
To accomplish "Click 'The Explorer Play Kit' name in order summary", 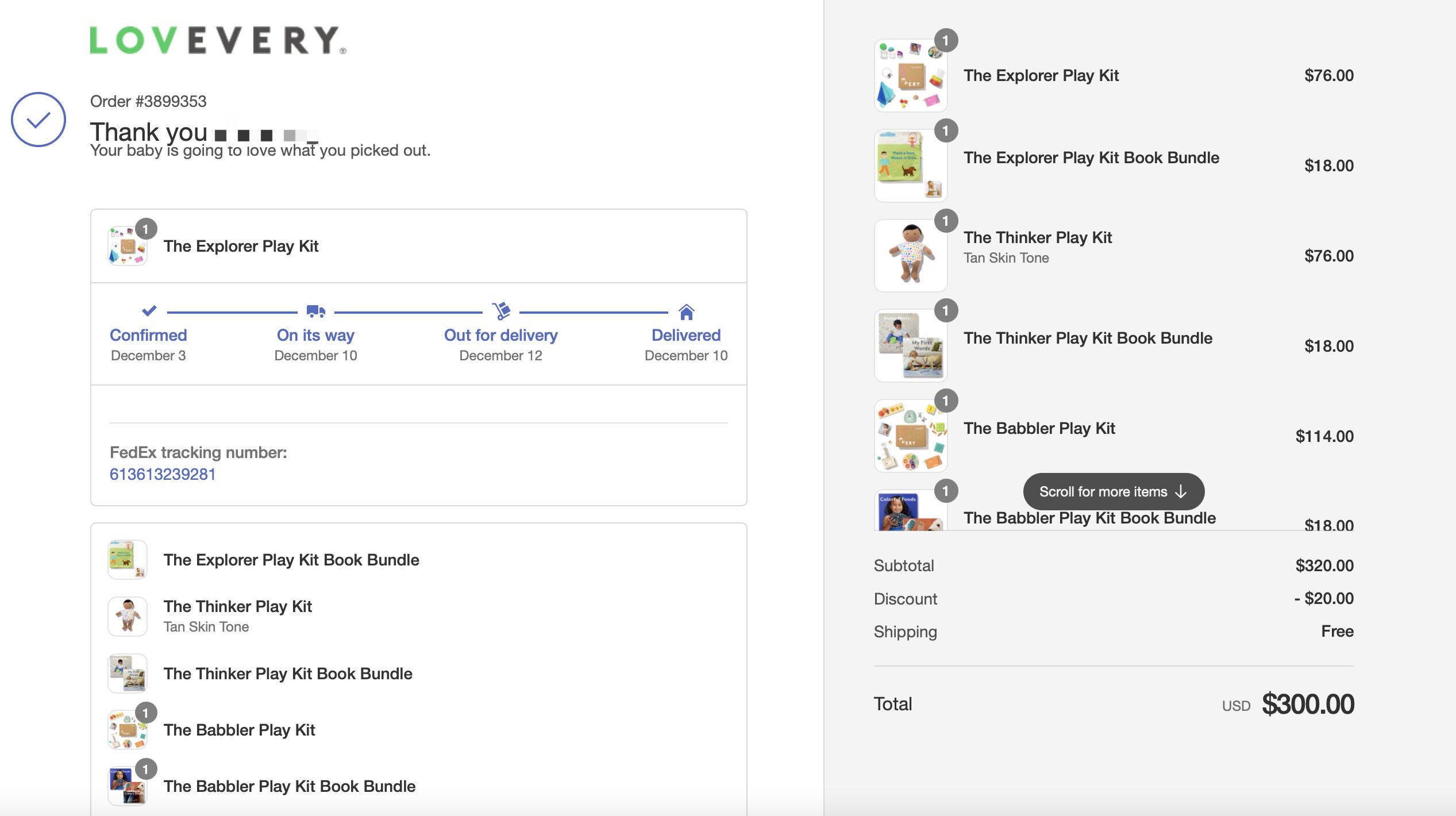I will 1041,75.
